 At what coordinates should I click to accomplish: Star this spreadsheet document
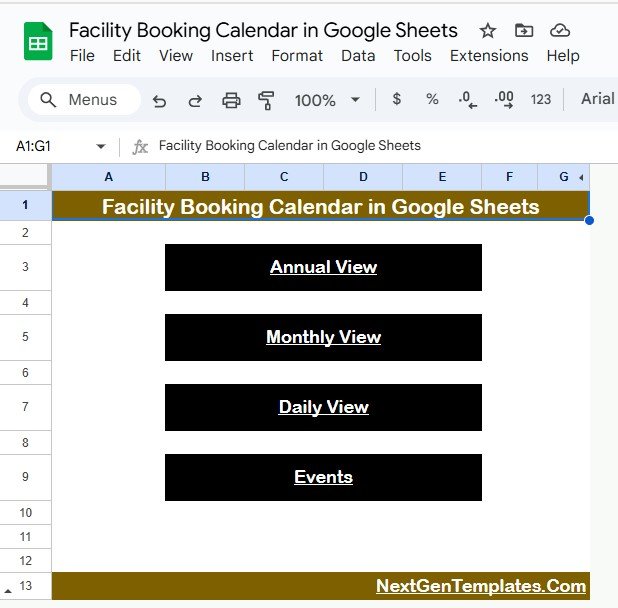click(x=487, y=30)
